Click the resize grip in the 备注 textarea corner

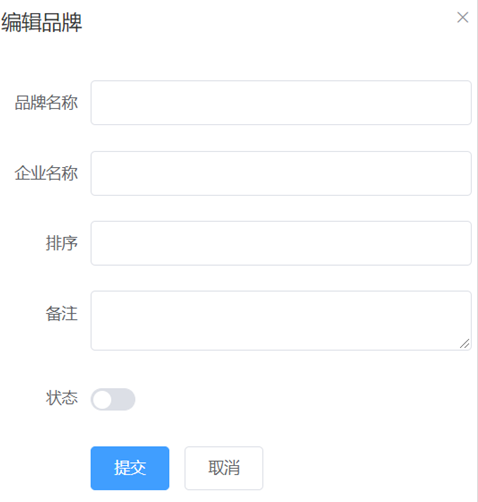pyautogui.click(x=464, y=344)
